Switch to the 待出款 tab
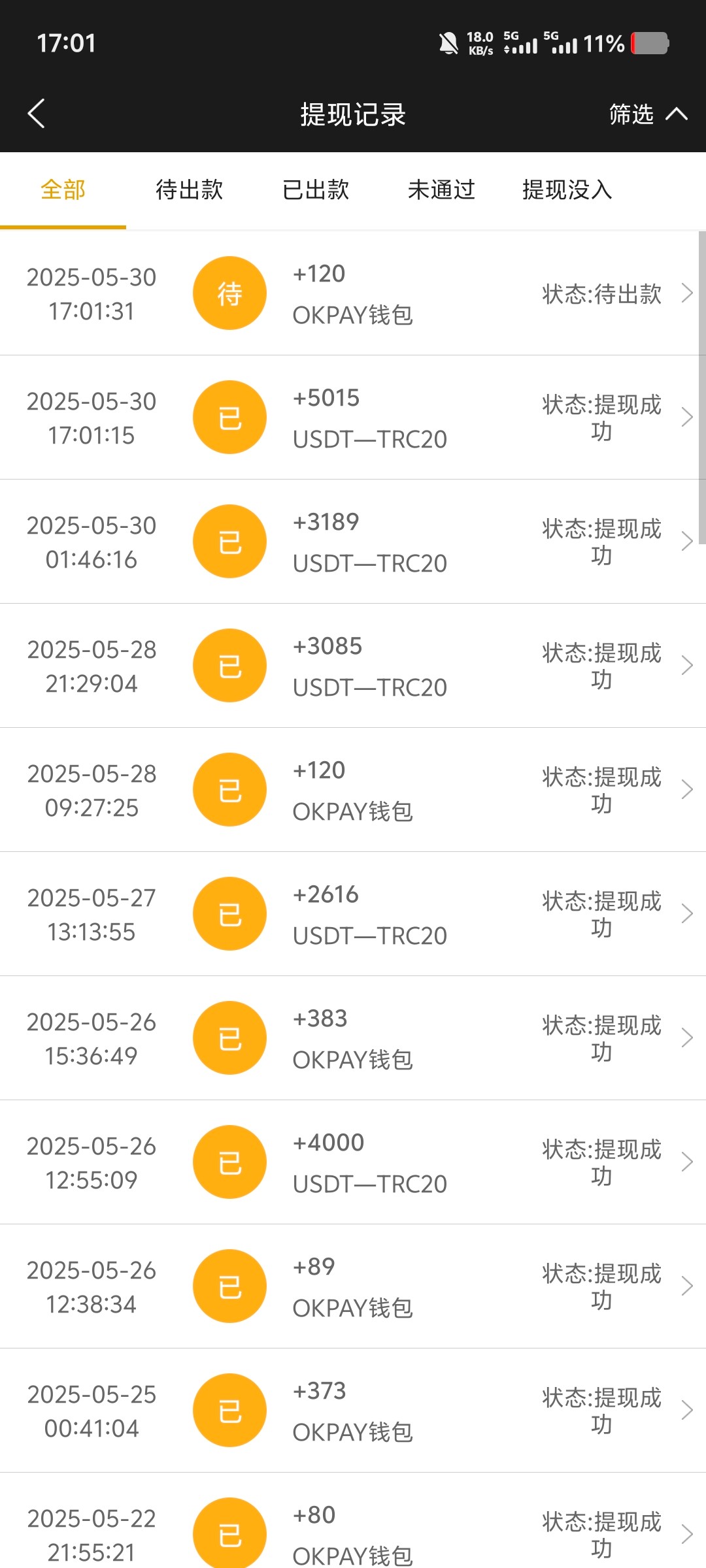Viewport: 706px width, 1568px height. [190, 190]
